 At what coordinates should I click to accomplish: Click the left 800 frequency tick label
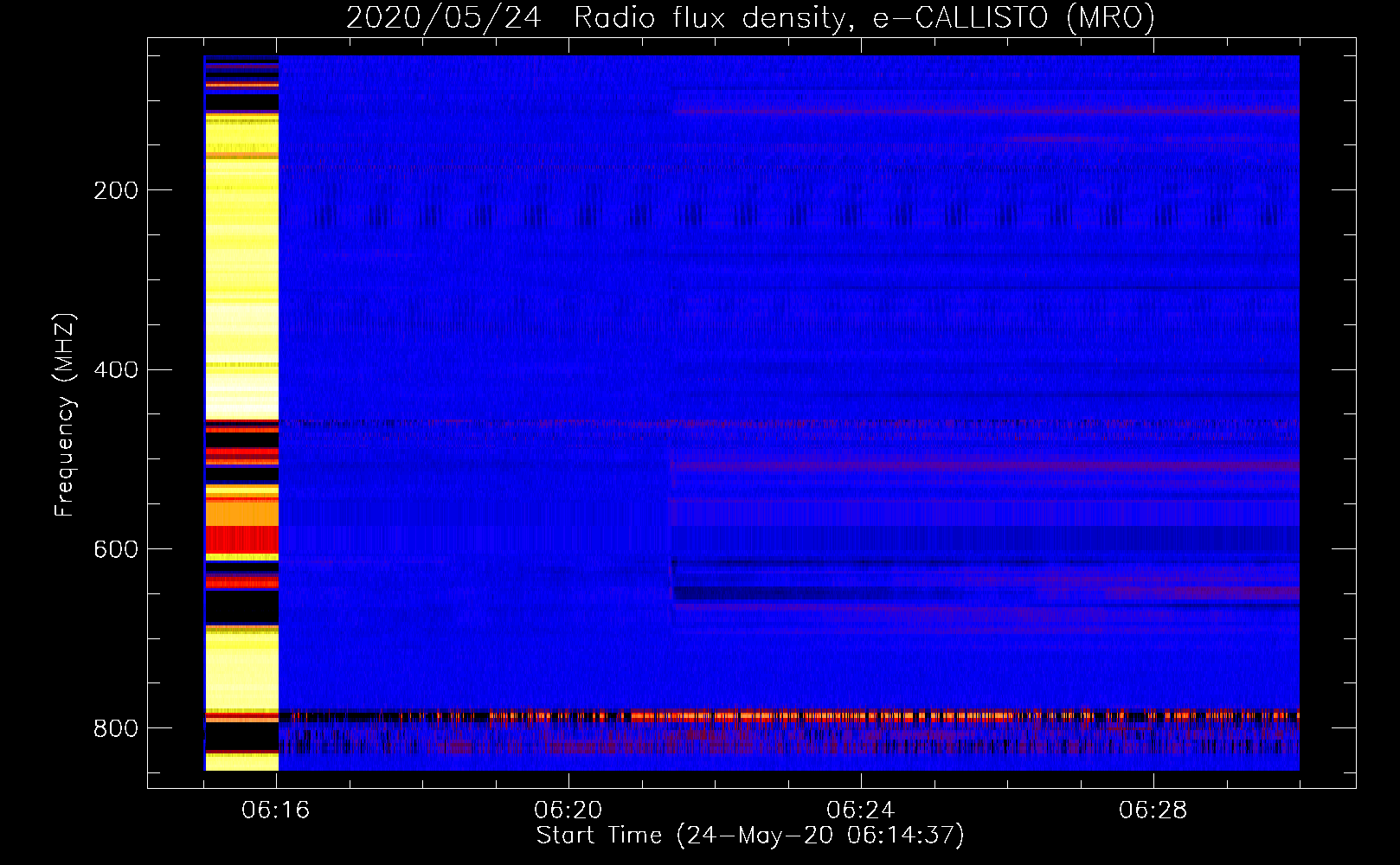pyautogui.click(x=115, y=728)
